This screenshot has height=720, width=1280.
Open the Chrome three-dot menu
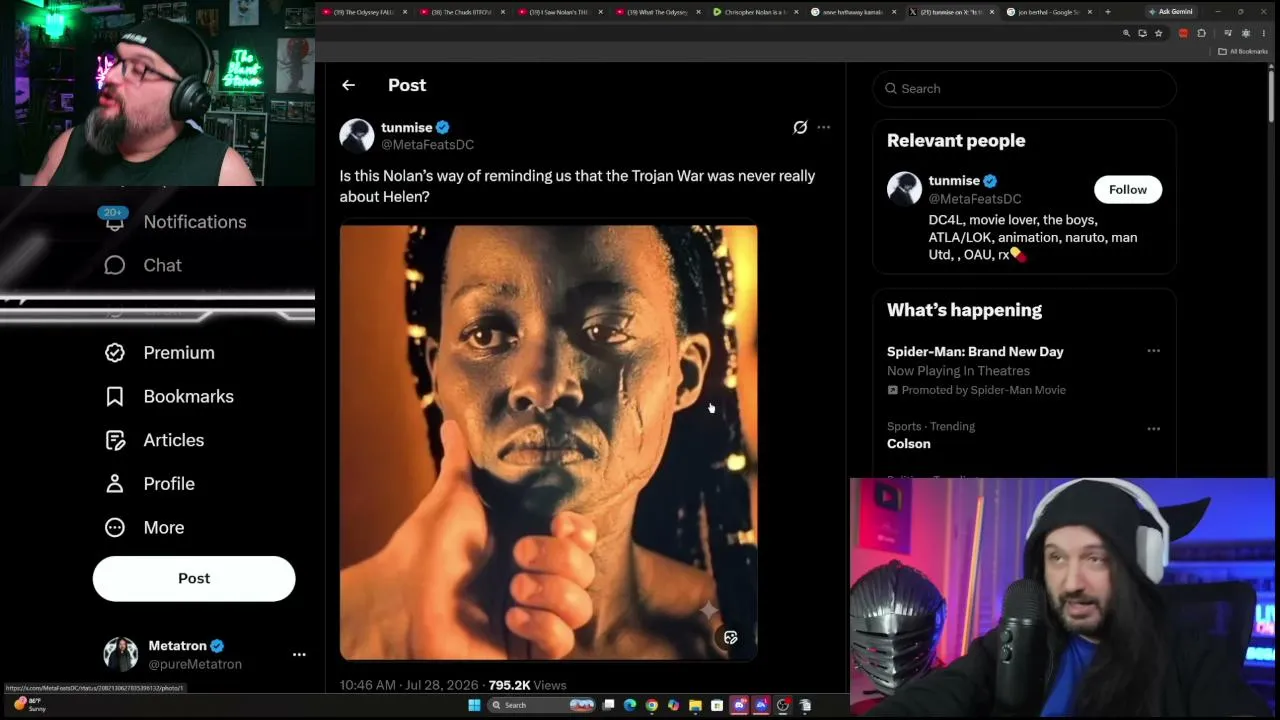[1264, 33]
